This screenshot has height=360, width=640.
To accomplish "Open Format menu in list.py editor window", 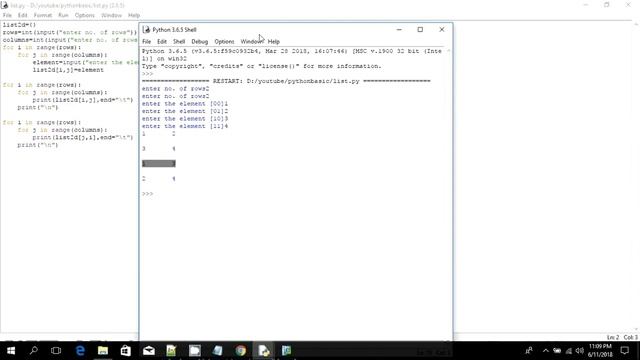I will 42,15.
